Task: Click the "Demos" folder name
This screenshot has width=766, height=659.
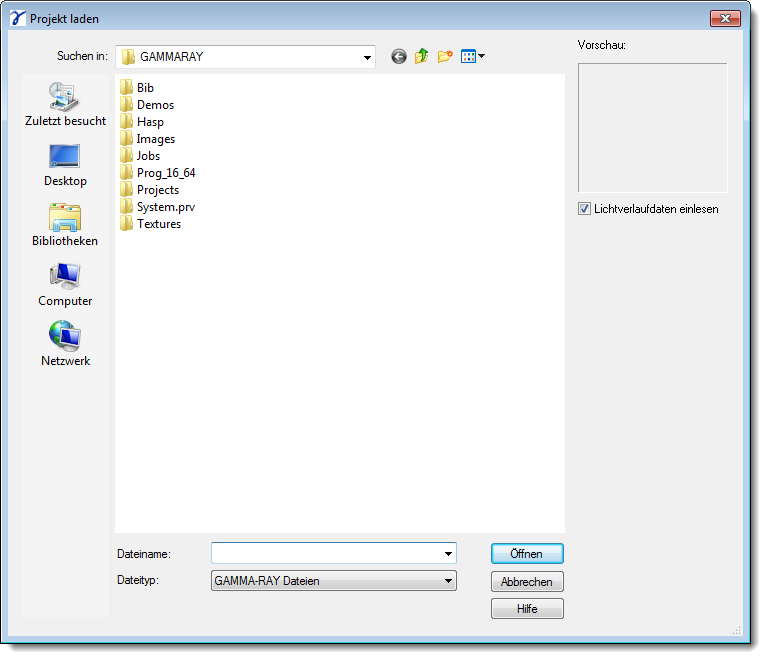Action: [155, 105]
